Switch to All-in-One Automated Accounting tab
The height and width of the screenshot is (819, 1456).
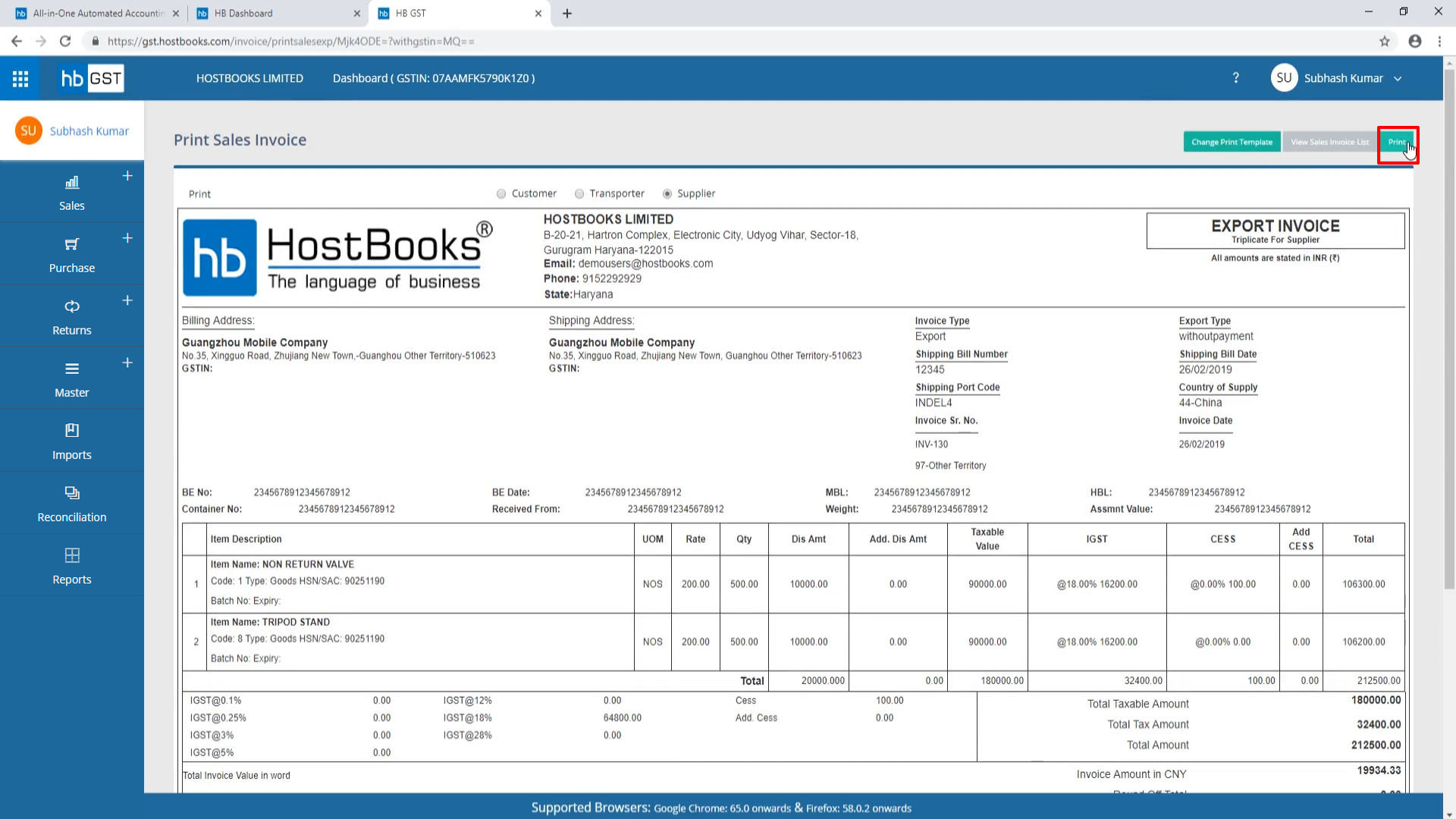[97, 13]
